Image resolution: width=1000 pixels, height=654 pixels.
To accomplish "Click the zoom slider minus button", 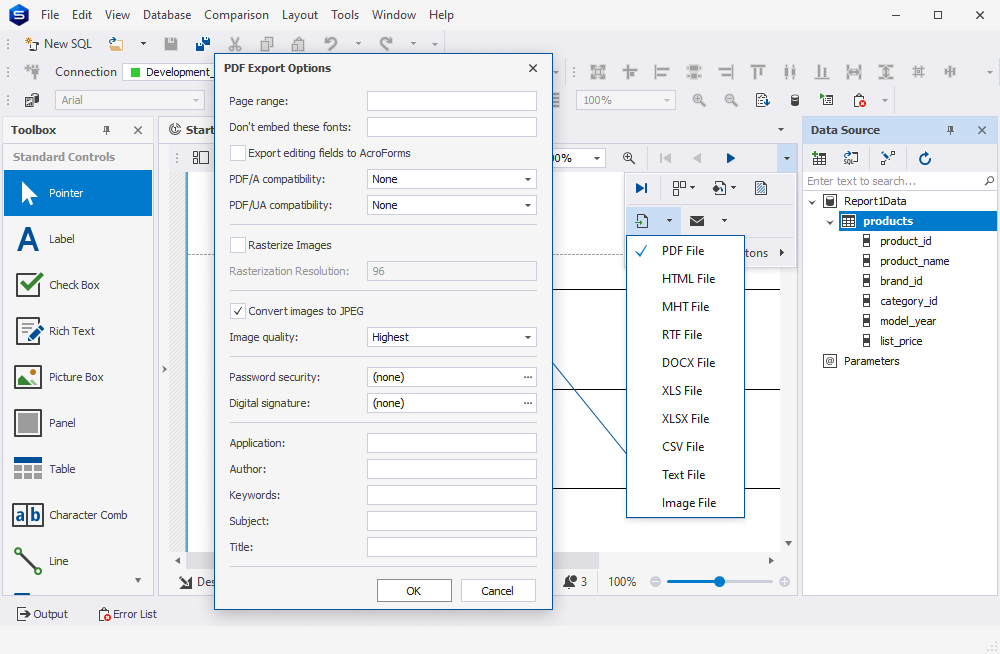I will [x=655, y=581].
